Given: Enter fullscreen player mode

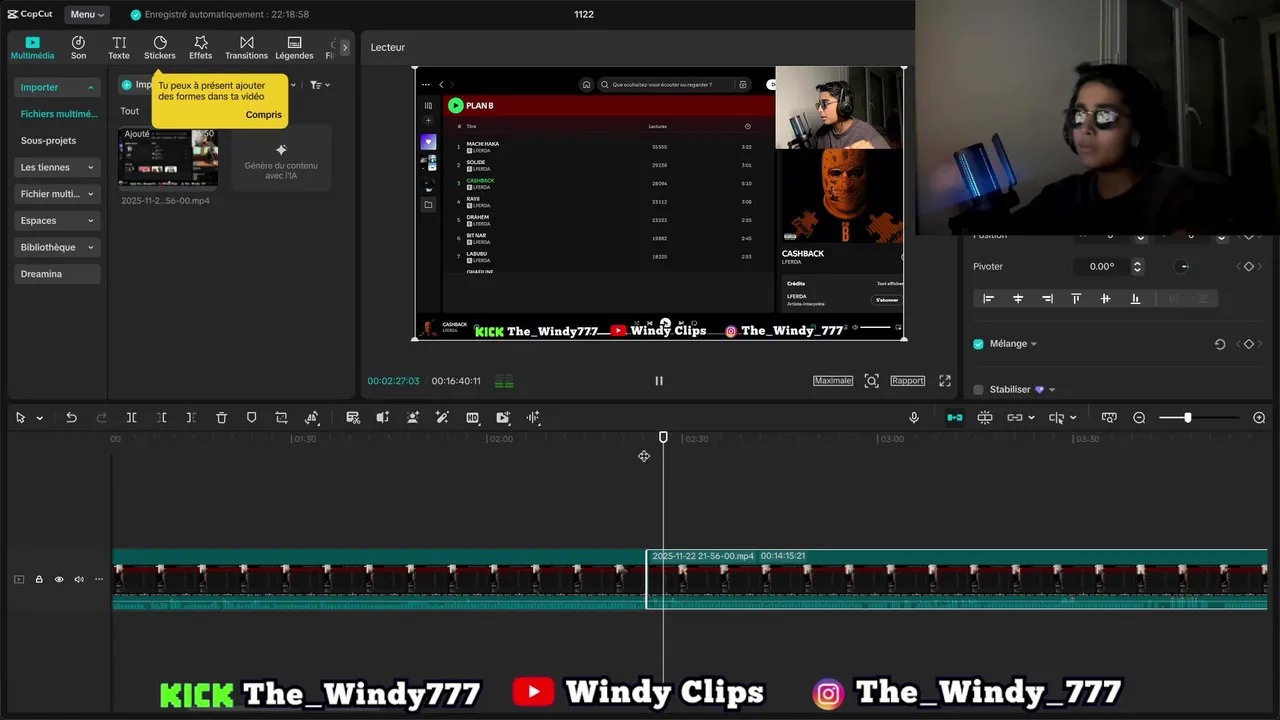Looking at the screenshot, I should pos(945,381).
